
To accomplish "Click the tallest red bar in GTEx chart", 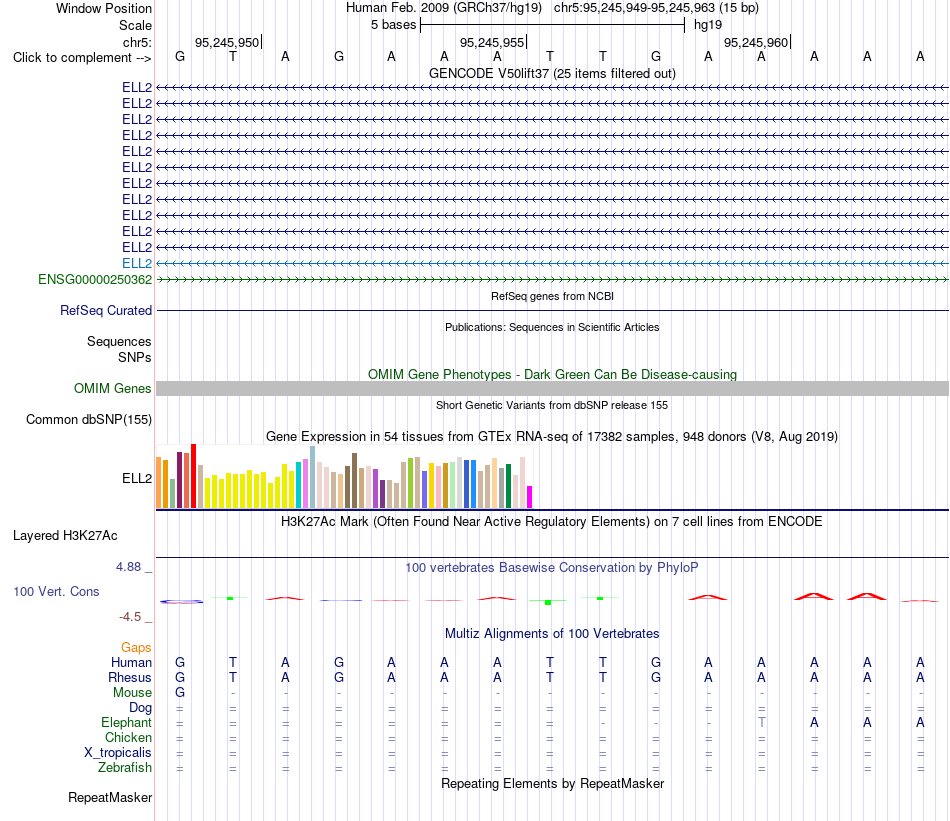I will click(193, 476).
